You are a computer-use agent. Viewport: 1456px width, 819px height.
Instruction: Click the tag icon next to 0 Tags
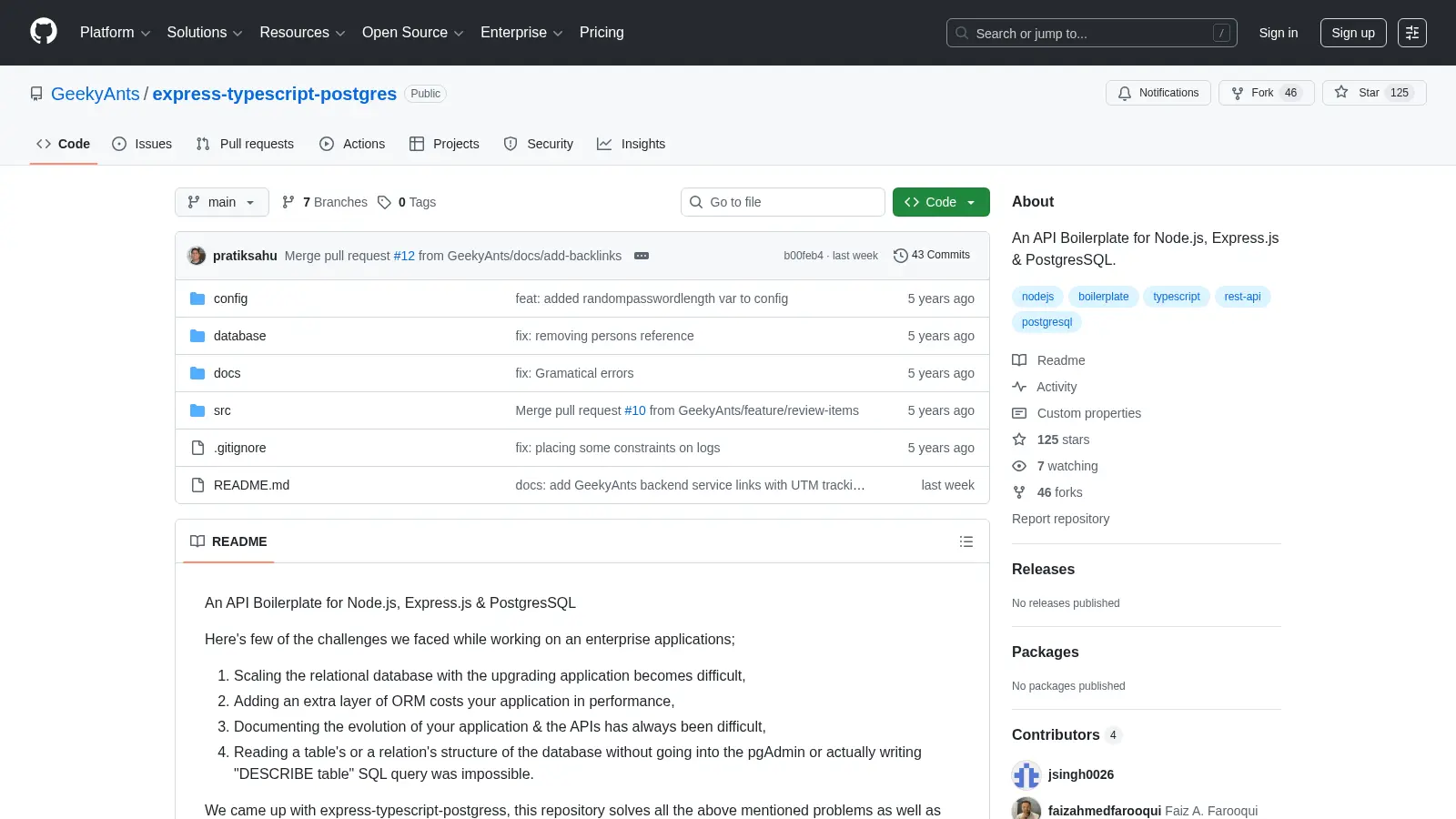pos(385,202)
